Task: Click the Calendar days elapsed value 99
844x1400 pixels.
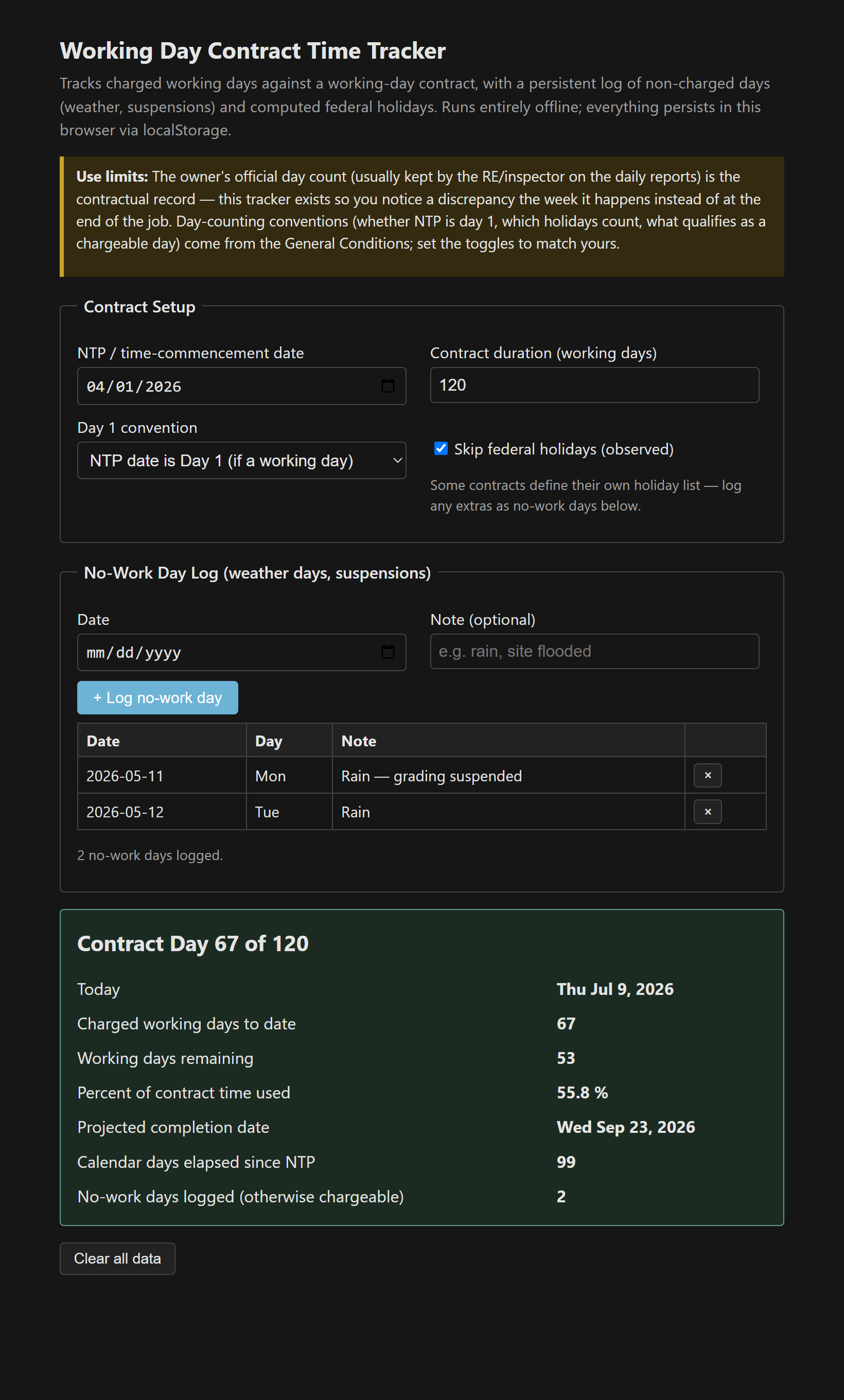Action: pos(566,1162)
